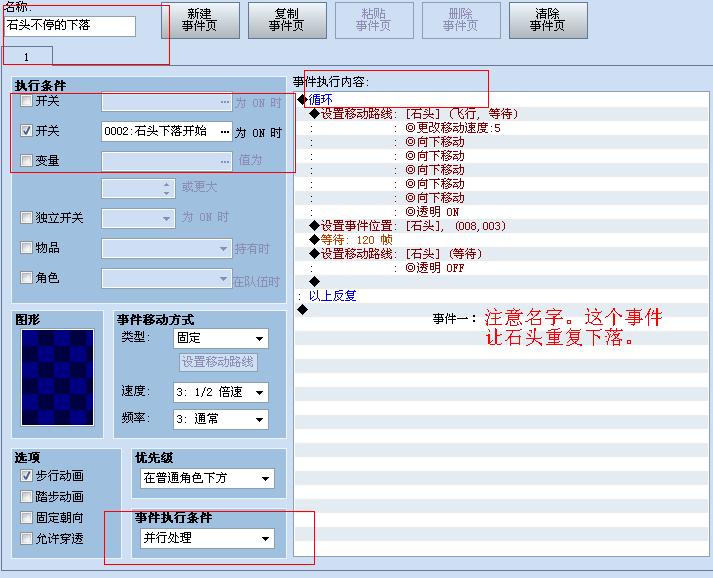
Task: Enable the 变量 condition checkbox
Action: [x=26, y=161]
